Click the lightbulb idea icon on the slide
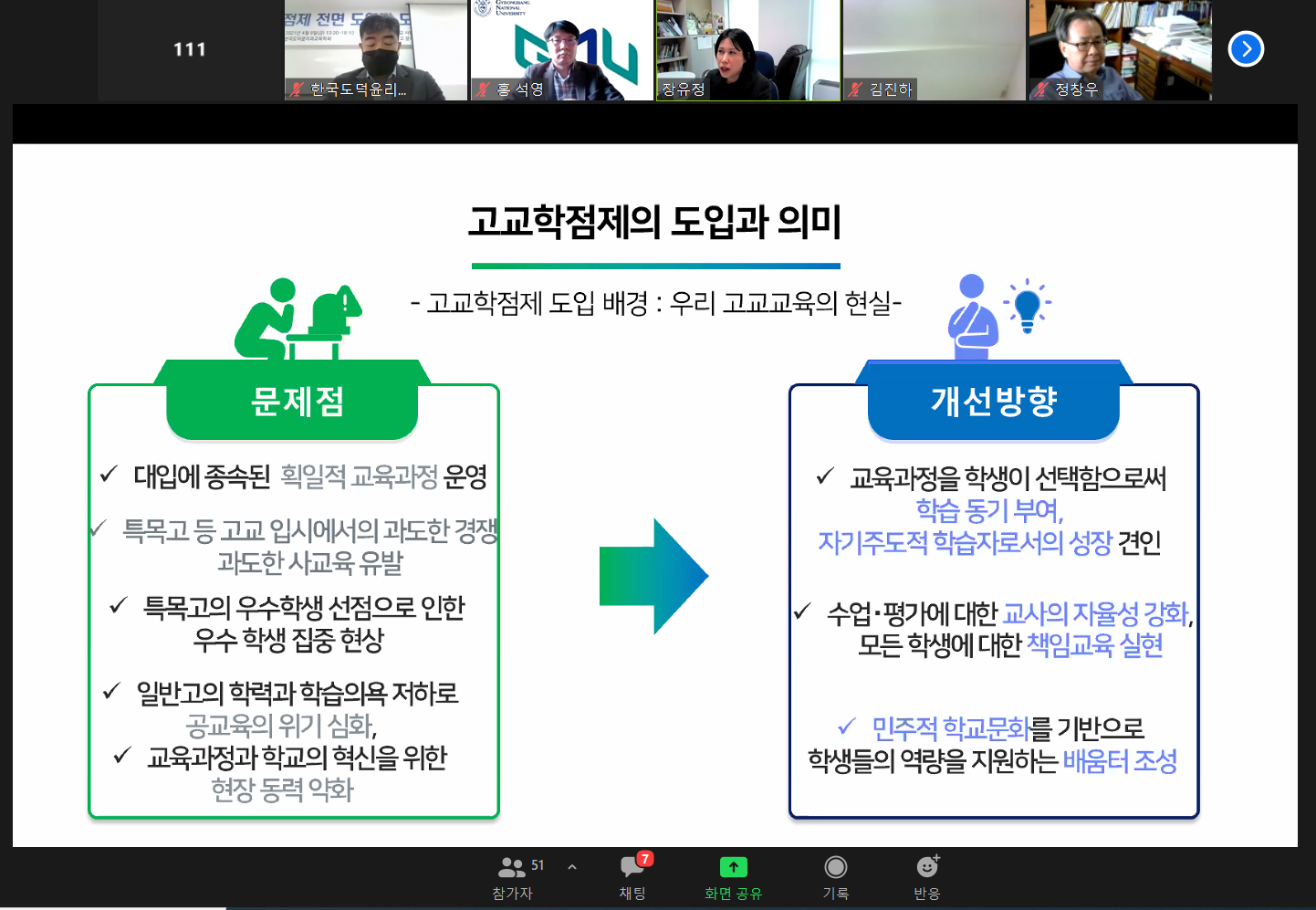The height and width of the screenshot is (910, 1316). click(x=1027, y=306)
